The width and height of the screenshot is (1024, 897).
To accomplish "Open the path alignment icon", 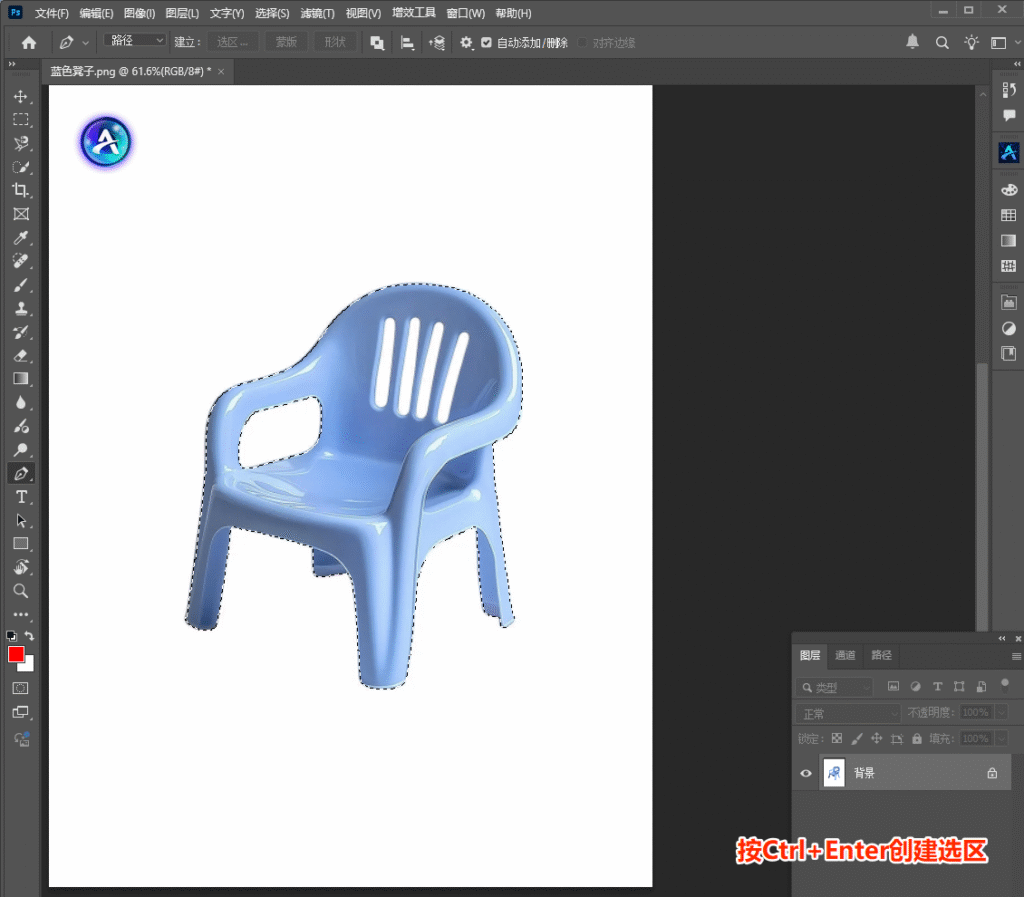I will click(407, 43).
